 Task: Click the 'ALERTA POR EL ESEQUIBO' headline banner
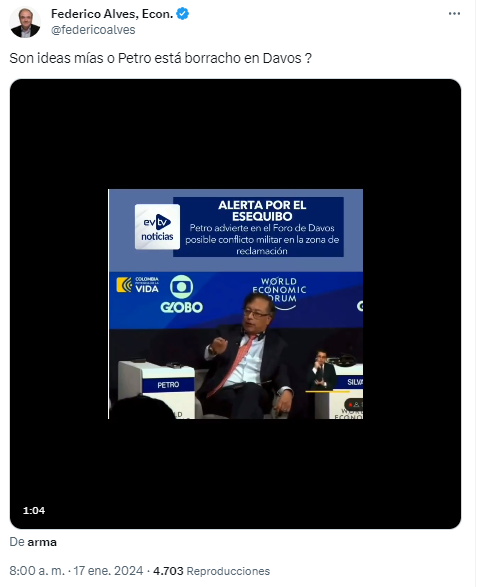pos(262,211)
